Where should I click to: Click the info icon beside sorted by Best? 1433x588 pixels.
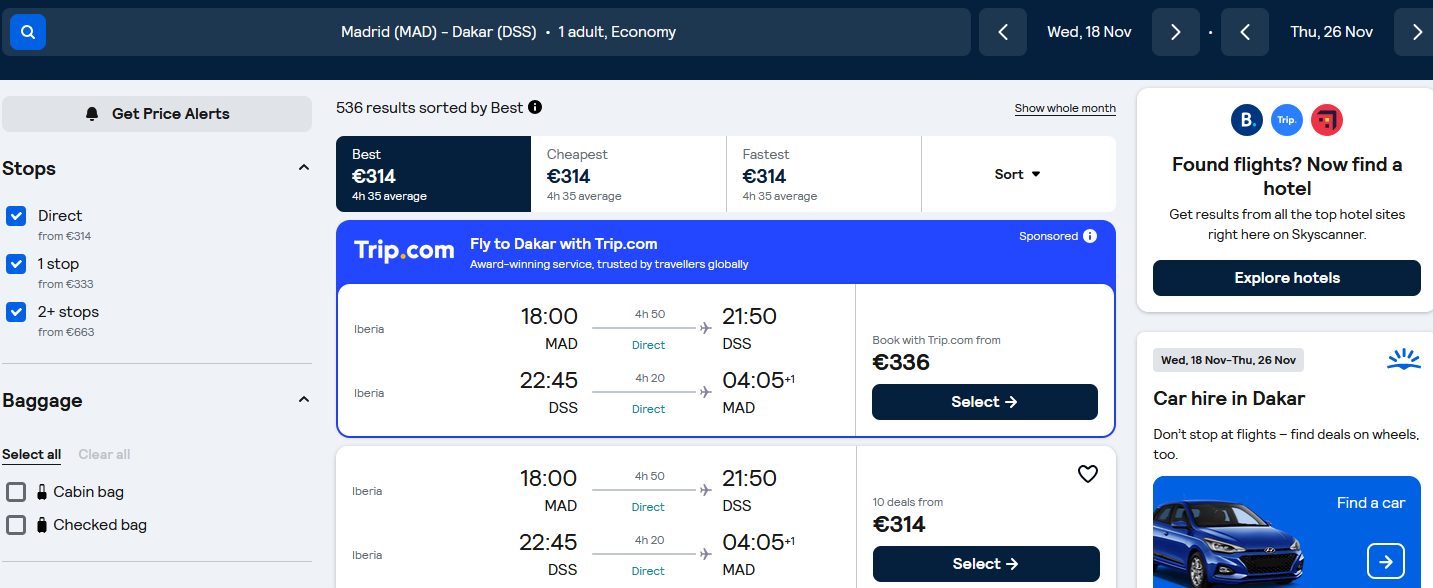click(x=535, y=107)
